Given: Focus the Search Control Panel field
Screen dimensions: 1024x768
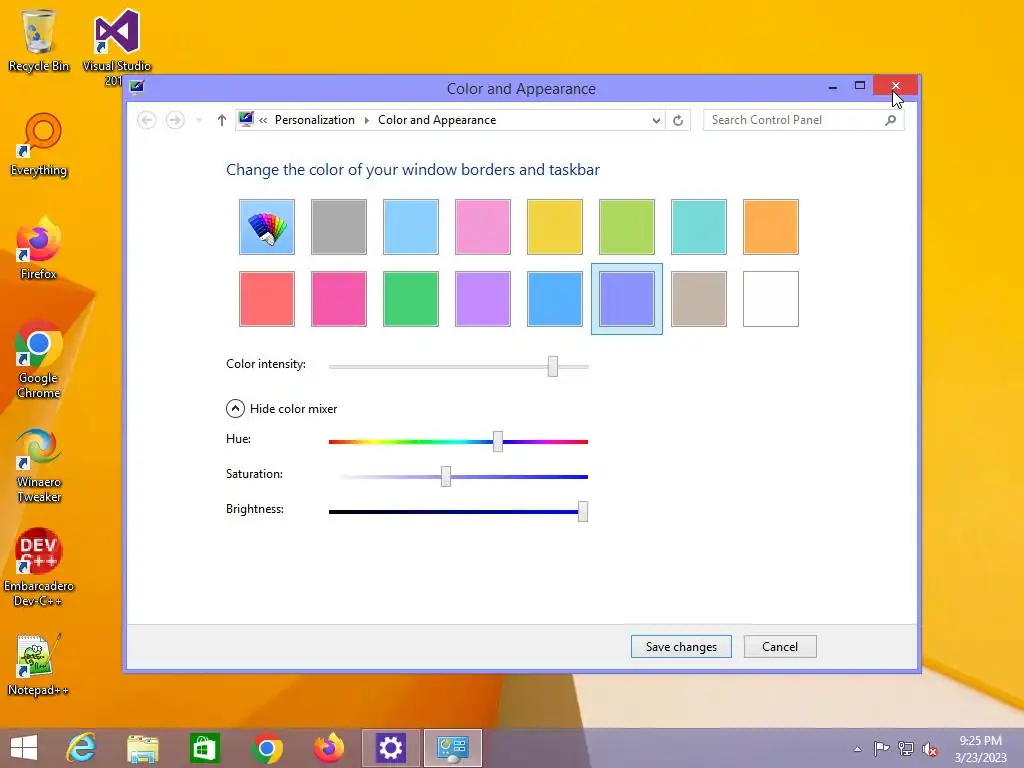Looking at the screenshot, I should (x=803, y=120).
